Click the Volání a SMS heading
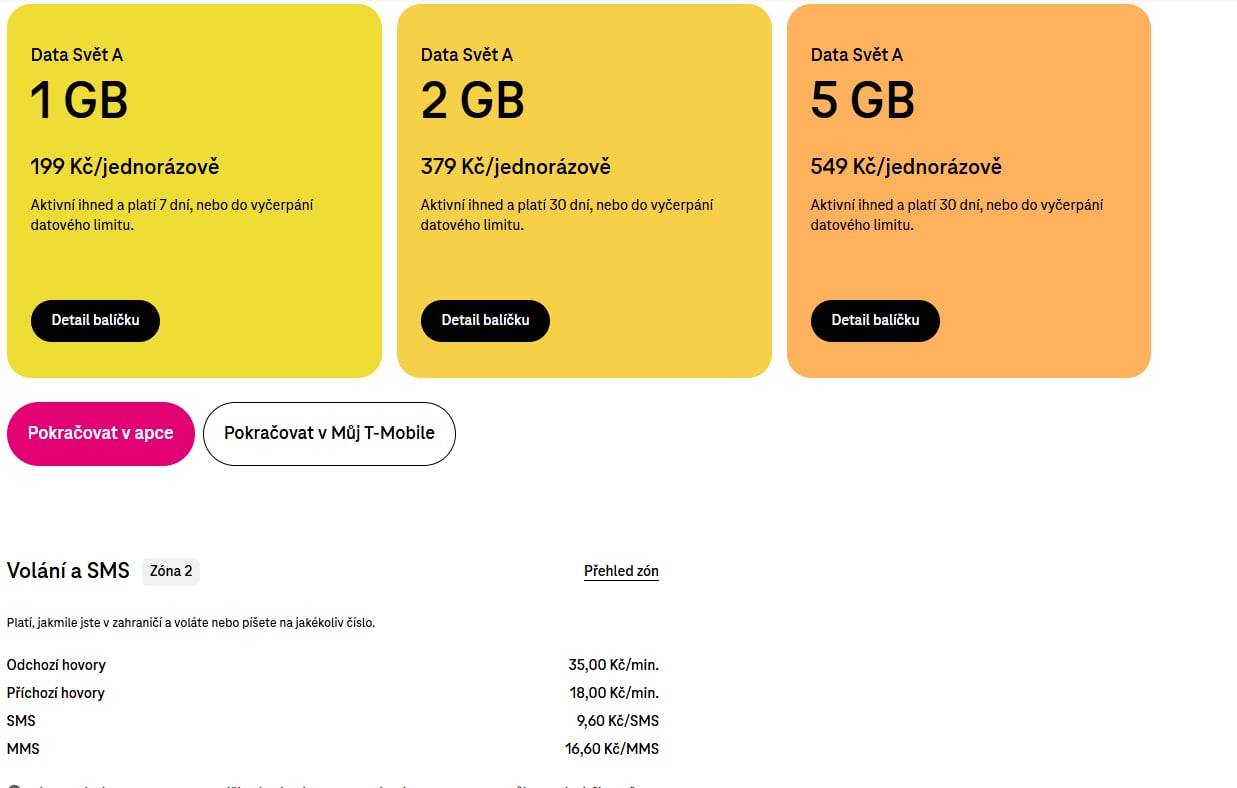Viewport: 1237px width, 788px height. (x=68, y=571)
